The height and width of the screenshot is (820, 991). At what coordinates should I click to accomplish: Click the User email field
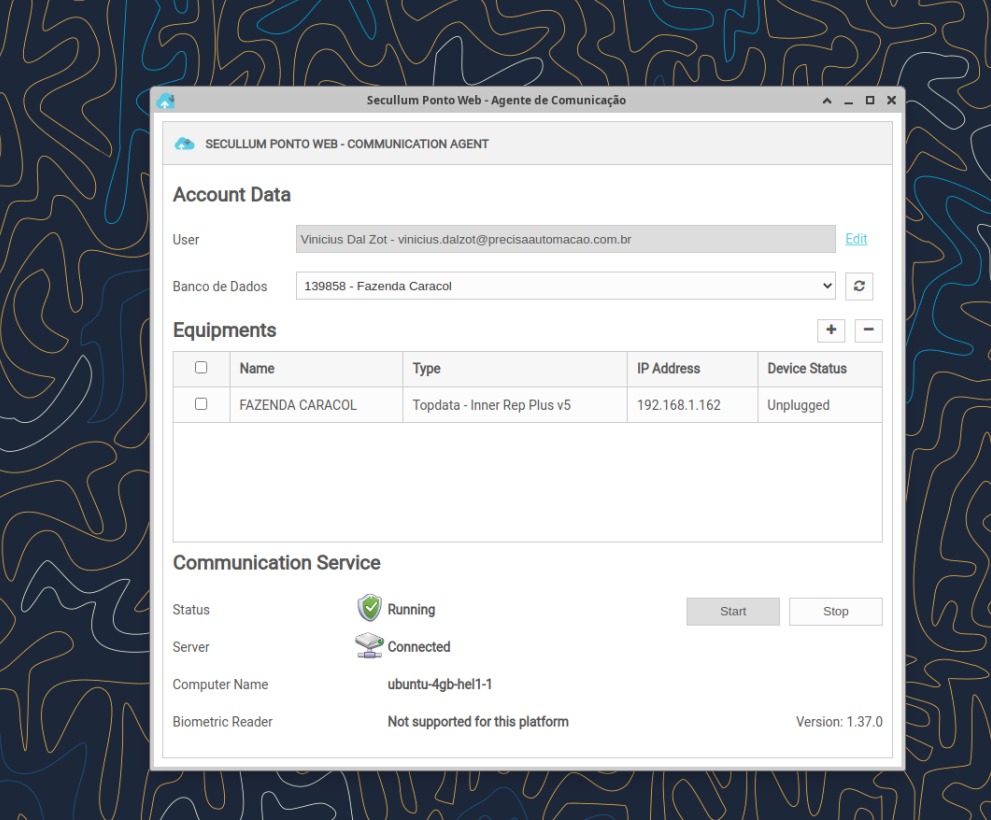[x=565, y=239]
